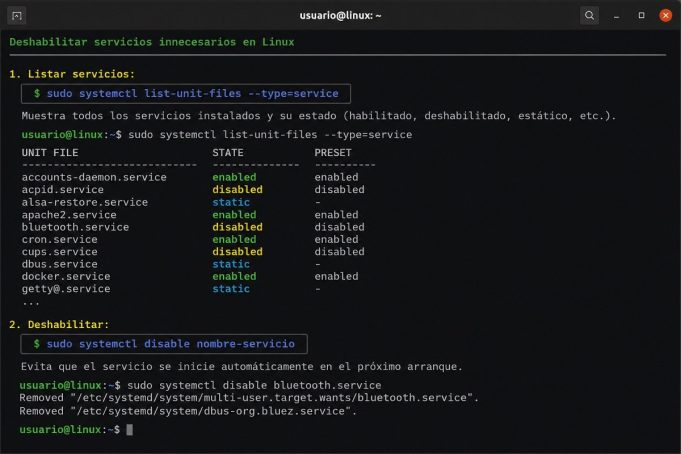Viewport: 681px width, 454px height.
Task: Click enabled state of docker.service
Action: 234,277
